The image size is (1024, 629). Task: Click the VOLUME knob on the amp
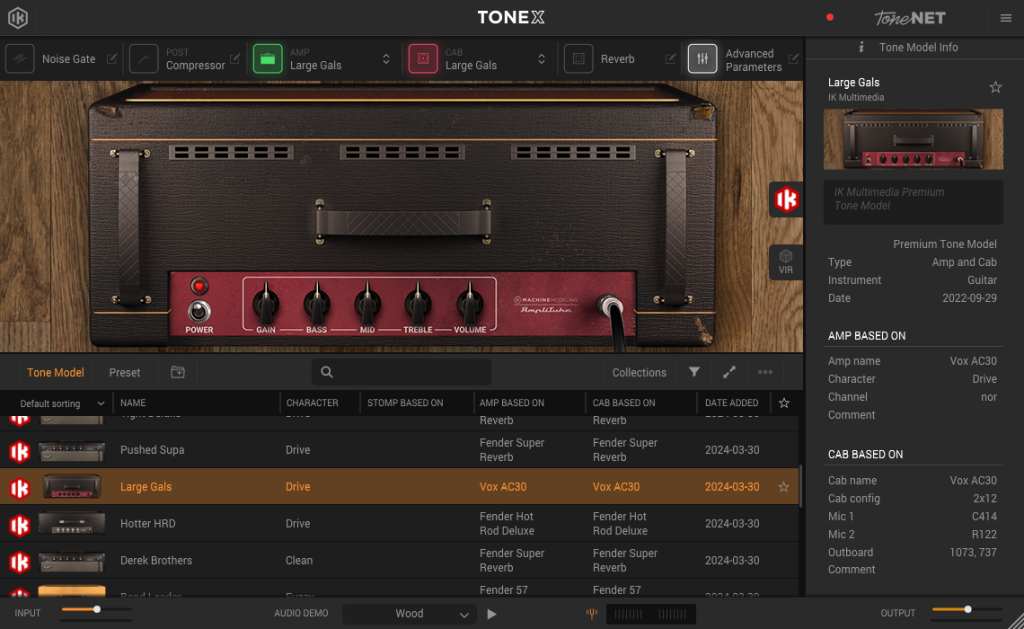pyautogui.click(x=470, y=302)
